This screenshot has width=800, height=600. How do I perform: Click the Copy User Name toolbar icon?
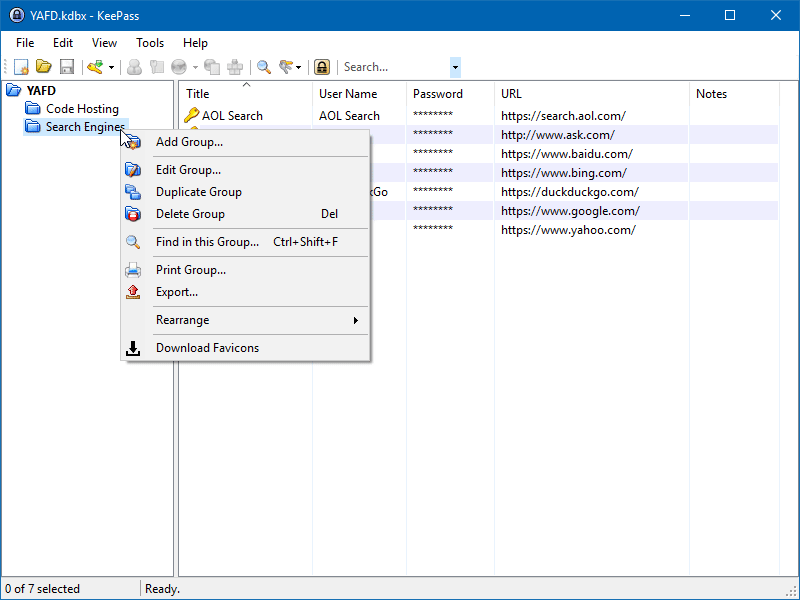[134, 67]
